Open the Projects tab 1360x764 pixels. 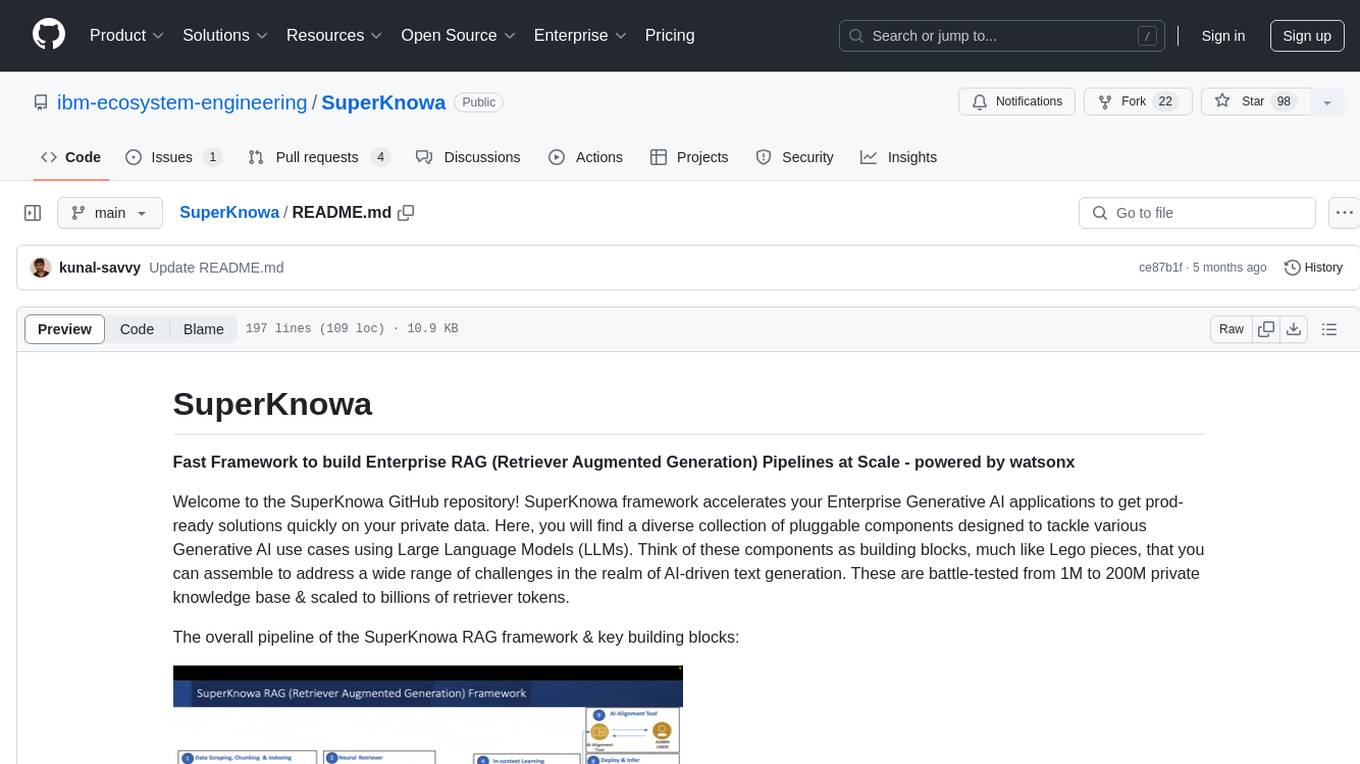[689, 157]
